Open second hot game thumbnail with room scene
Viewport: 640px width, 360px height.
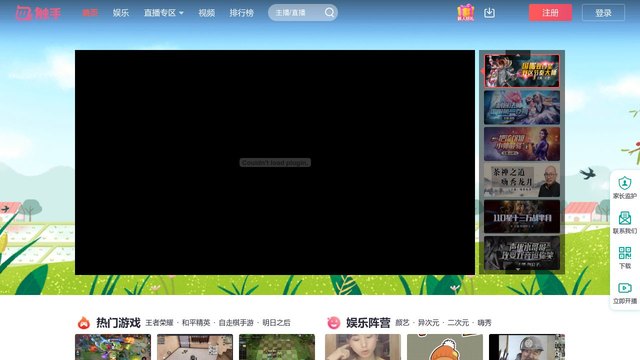195,347
